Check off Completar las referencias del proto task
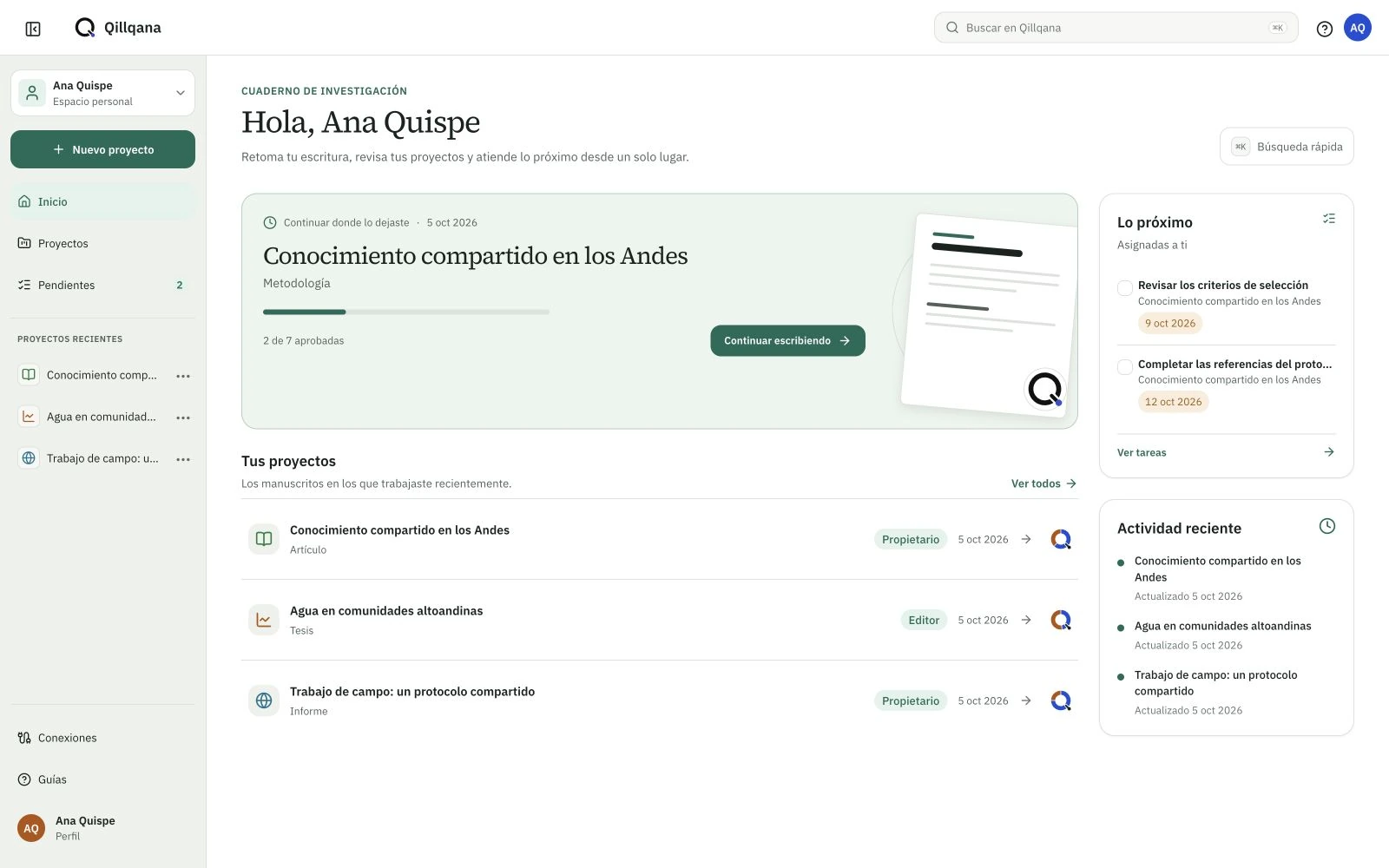This screenshot has height=868, width=1389. click(x=1125, y=367)
